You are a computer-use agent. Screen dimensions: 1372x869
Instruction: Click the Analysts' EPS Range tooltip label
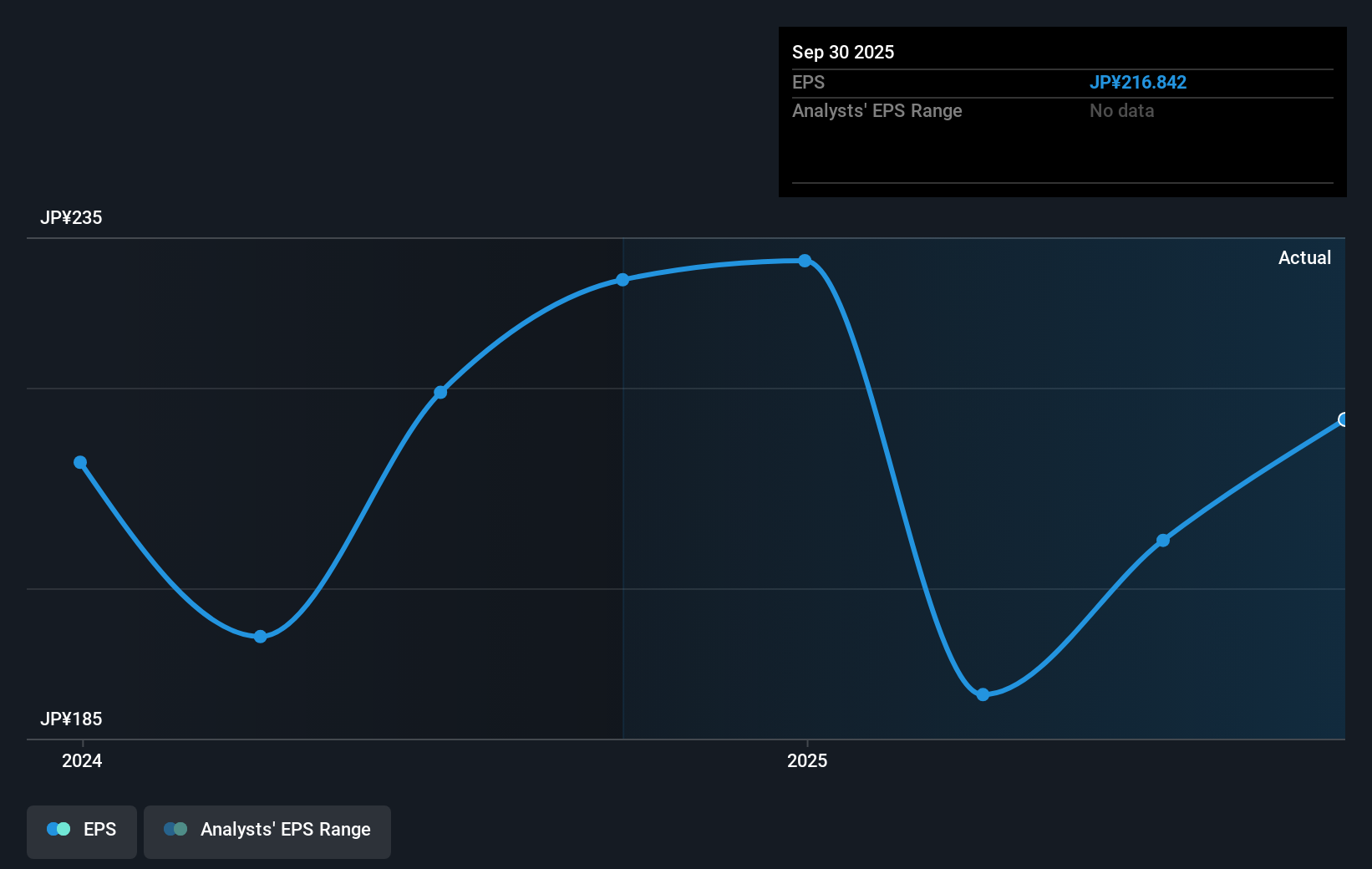pyautogui.click(x=877, y=110)
